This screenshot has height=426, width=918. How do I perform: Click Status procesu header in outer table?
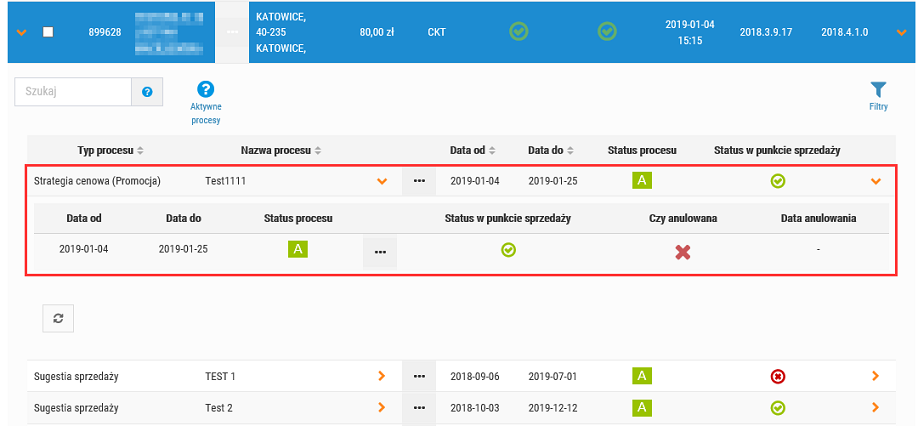[x=642, y=150]
